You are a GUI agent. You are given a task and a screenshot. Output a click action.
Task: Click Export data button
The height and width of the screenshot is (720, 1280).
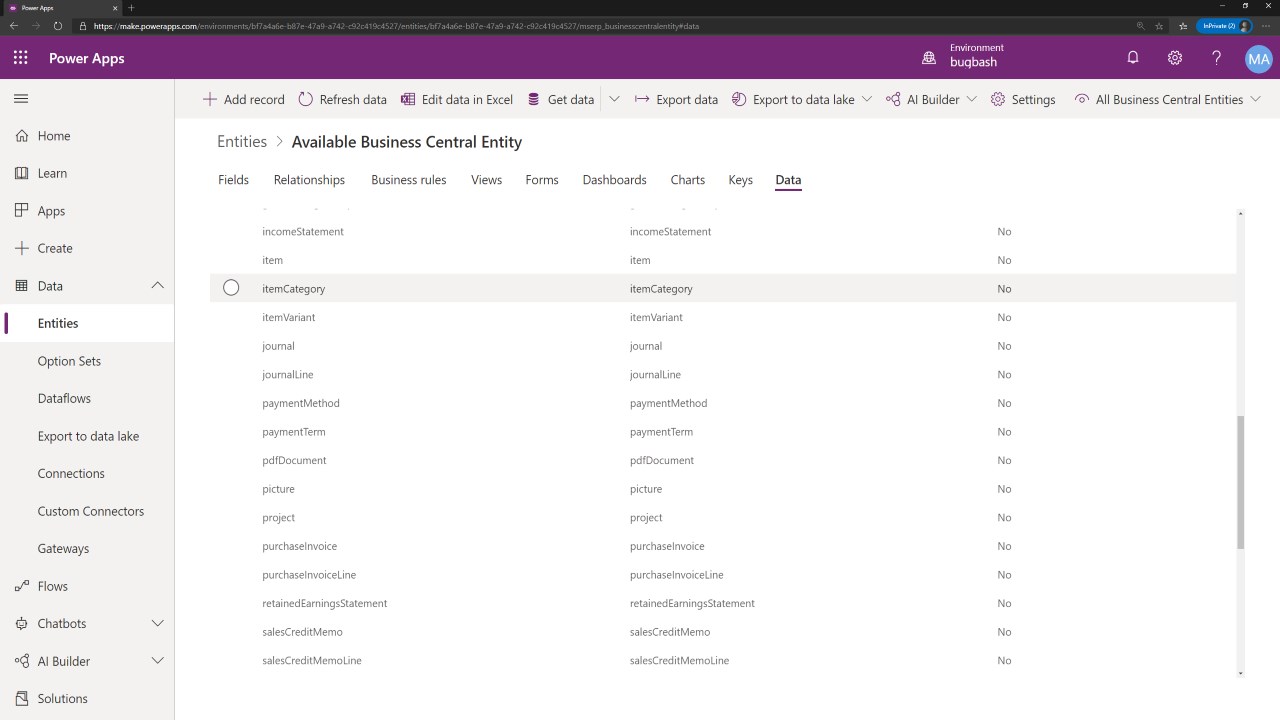676,99
